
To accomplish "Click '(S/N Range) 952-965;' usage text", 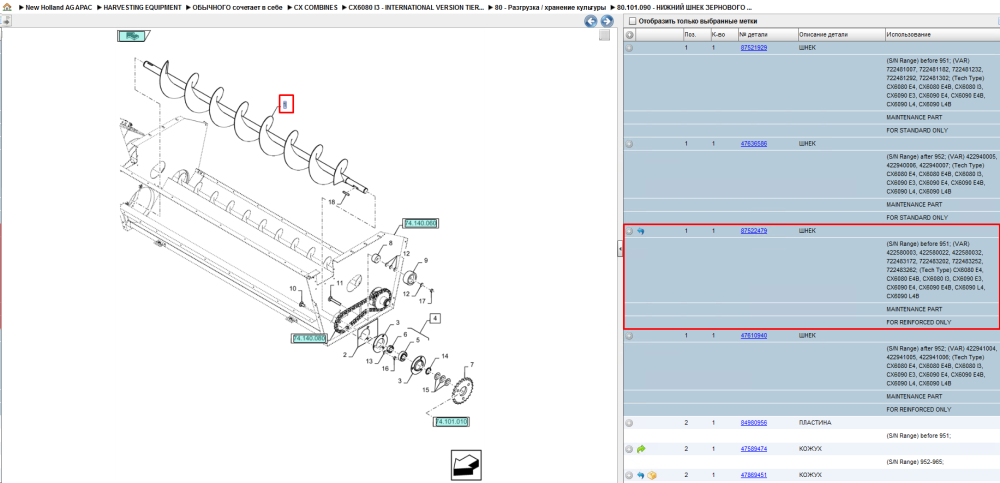I will [x=913, y=462].
